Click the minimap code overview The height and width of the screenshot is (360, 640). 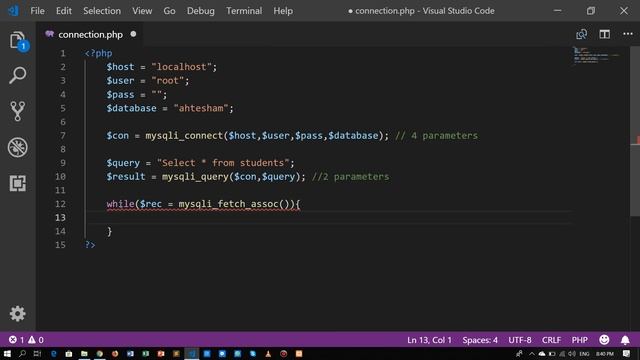(596, 56)
